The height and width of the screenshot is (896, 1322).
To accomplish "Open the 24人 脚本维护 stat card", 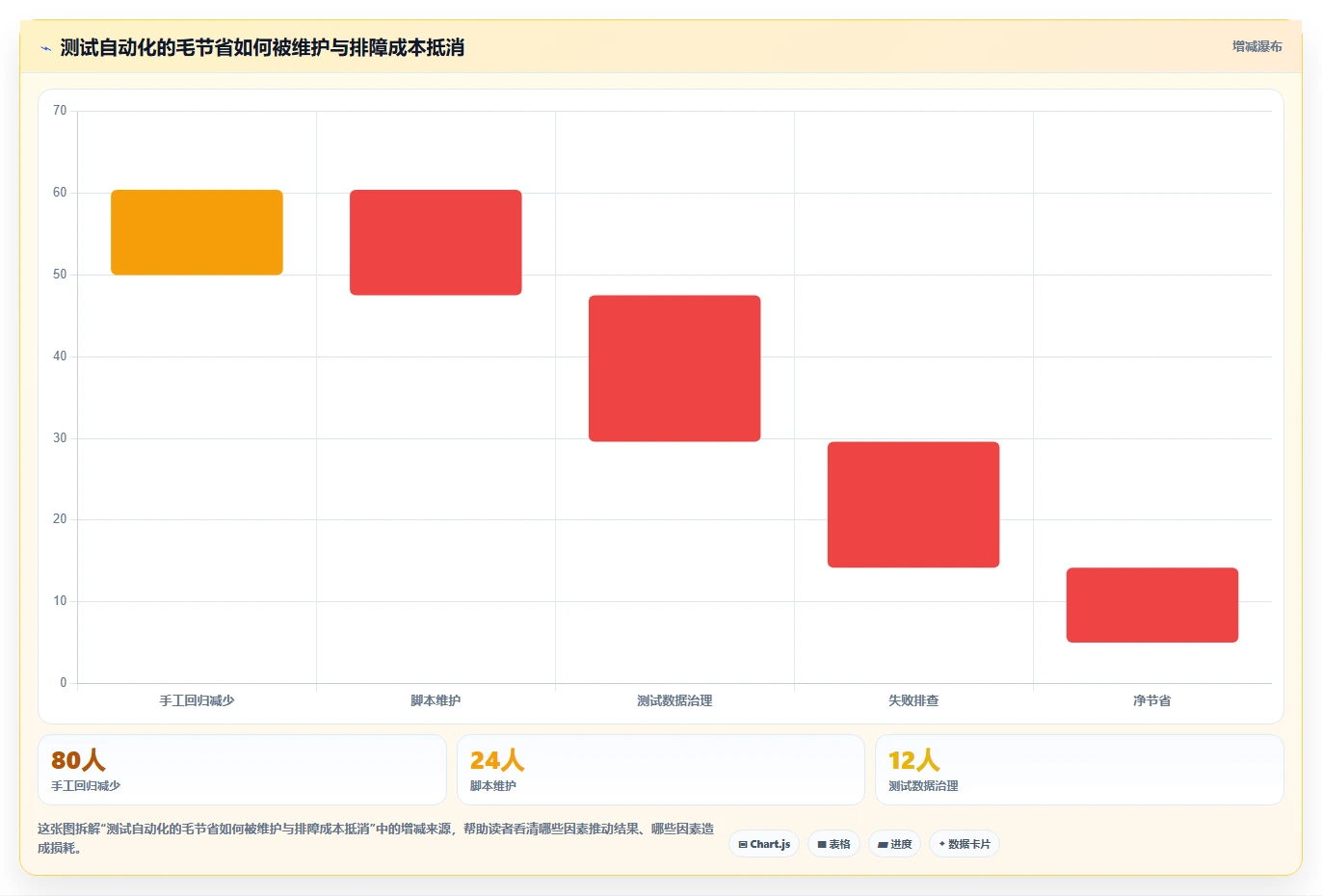I will 660,770.
